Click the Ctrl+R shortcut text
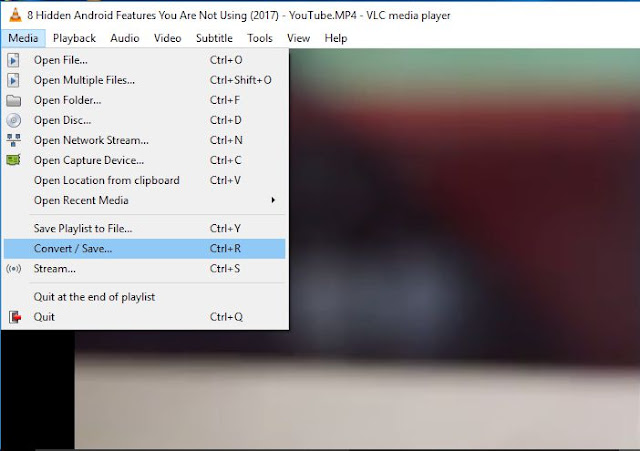The height and width of the screenshot is (451, 640). click(x=225, y=249)
